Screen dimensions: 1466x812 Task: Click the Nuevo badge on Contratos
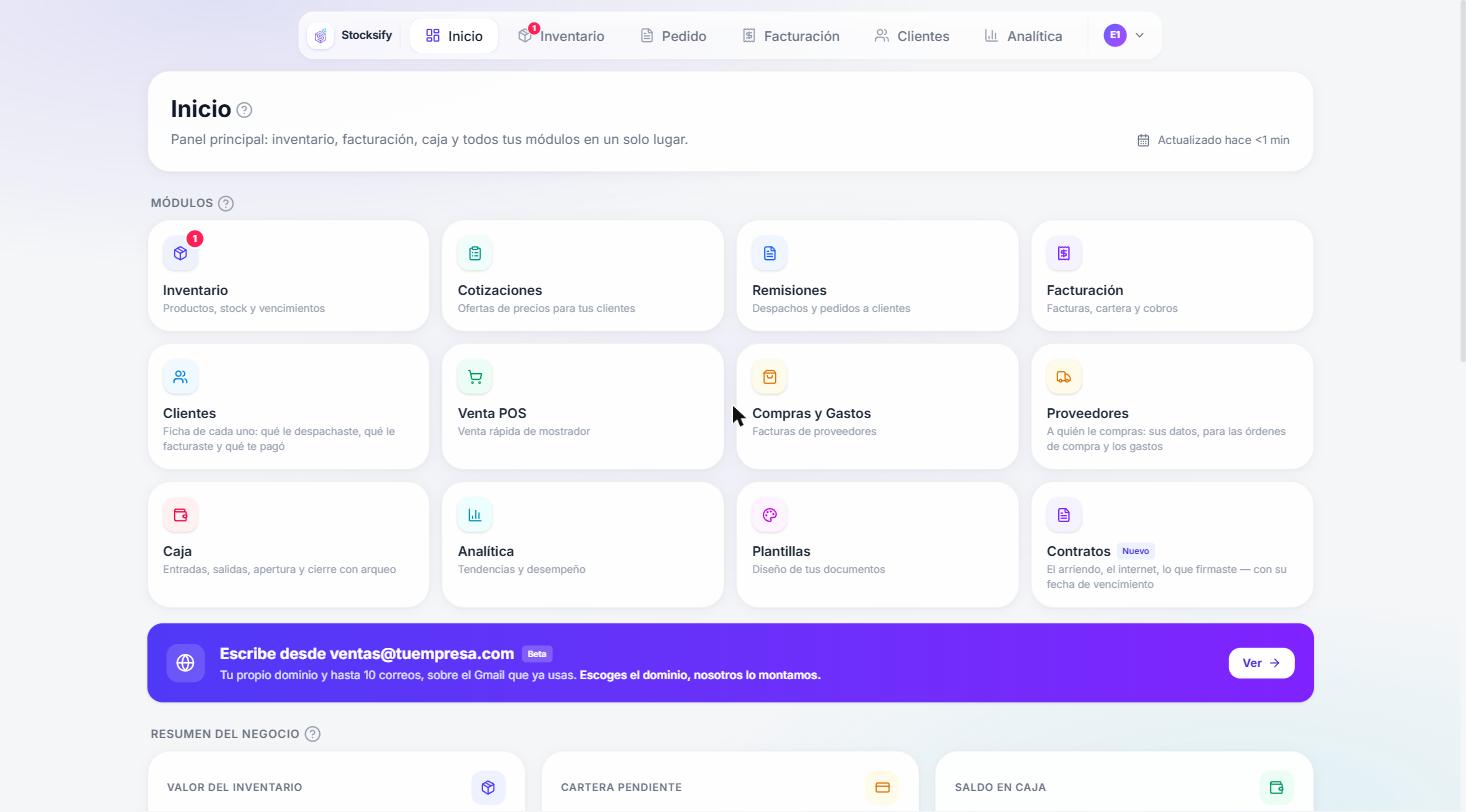click(x=1135, y=551)
